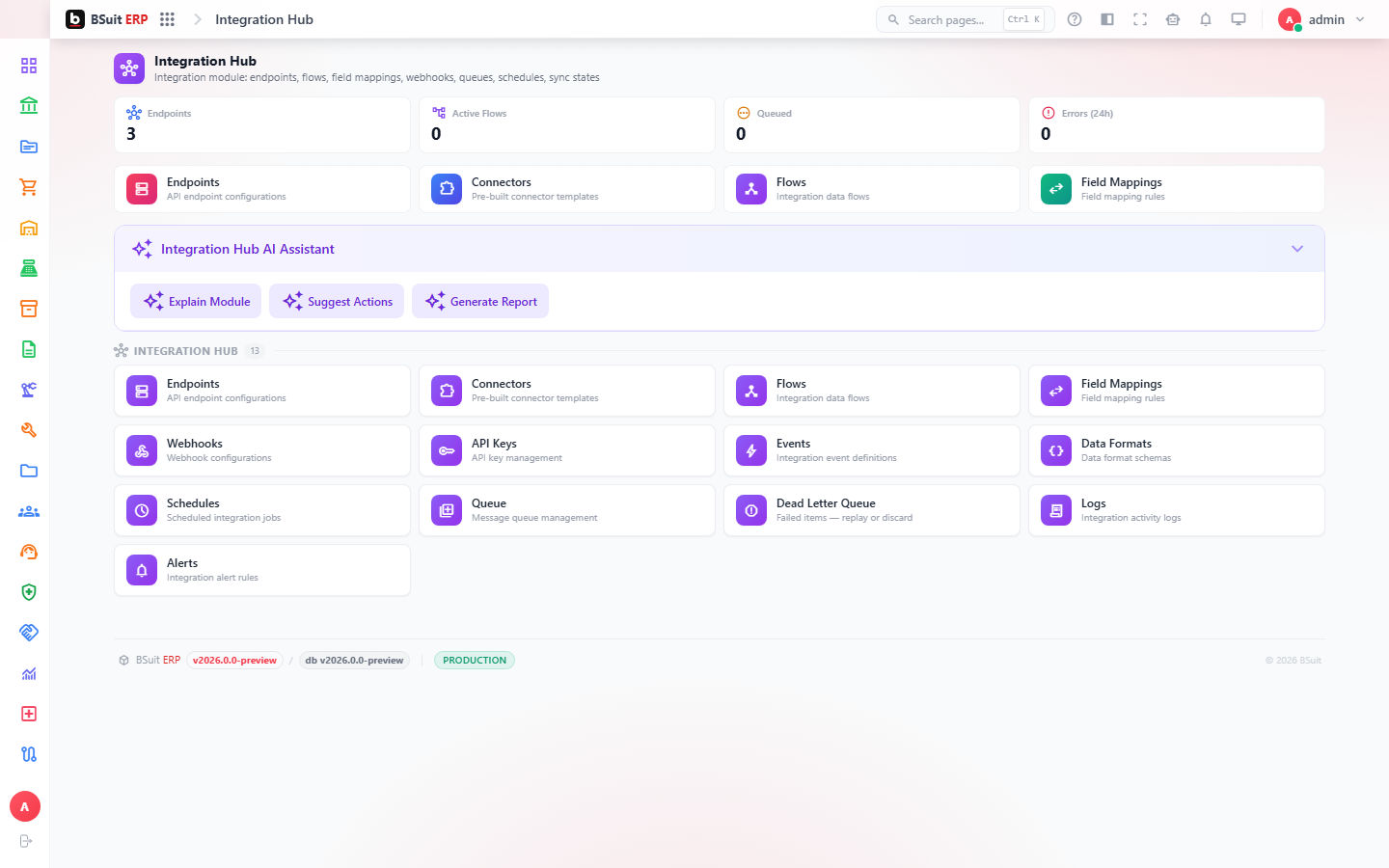Click the Generate Report button
The height and width of the screenshot is (868, 1389).
480,301
